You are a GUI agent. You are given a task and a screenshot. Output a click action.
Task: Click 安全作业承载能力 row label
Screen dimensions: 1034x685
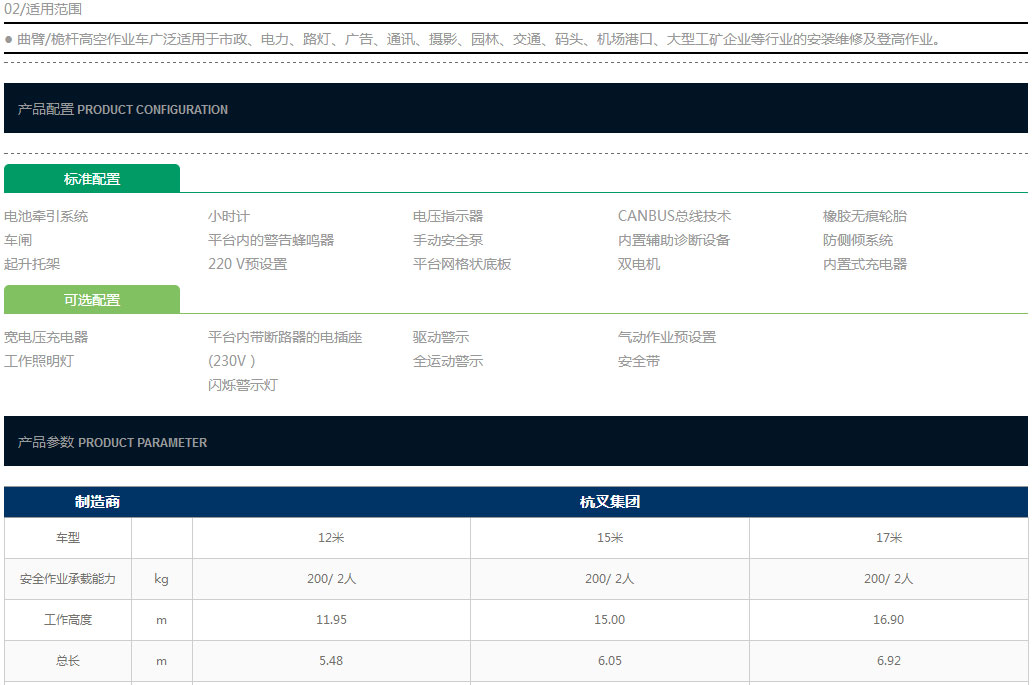click(x=68, y=579)
